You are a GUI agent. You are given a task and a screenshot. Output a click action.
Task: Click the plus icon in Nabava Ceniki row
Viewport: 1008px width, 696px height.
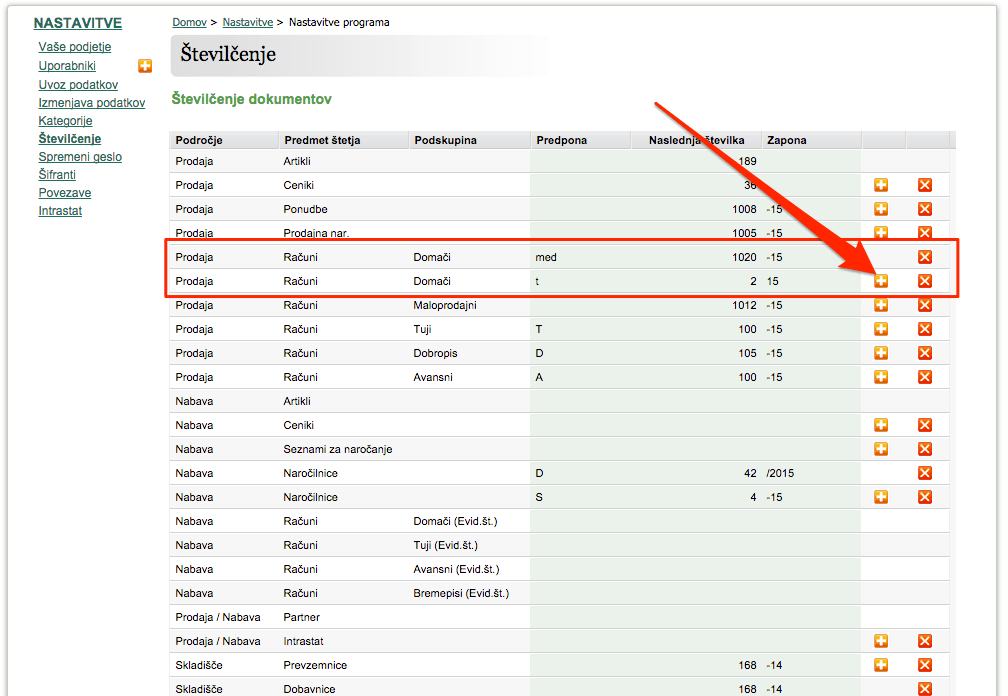[x=881, y=425]
